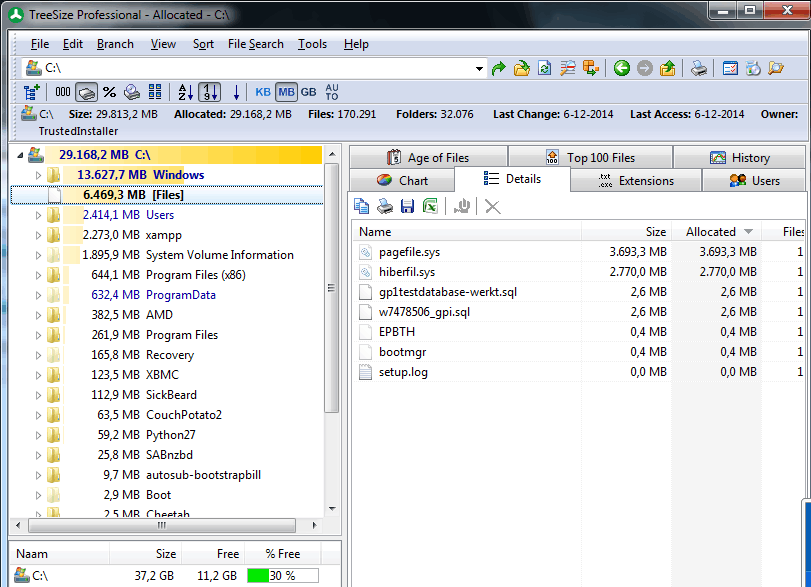Switch units to KB
The height and width of the screenshot is (587, 811).
click(263, 92)
